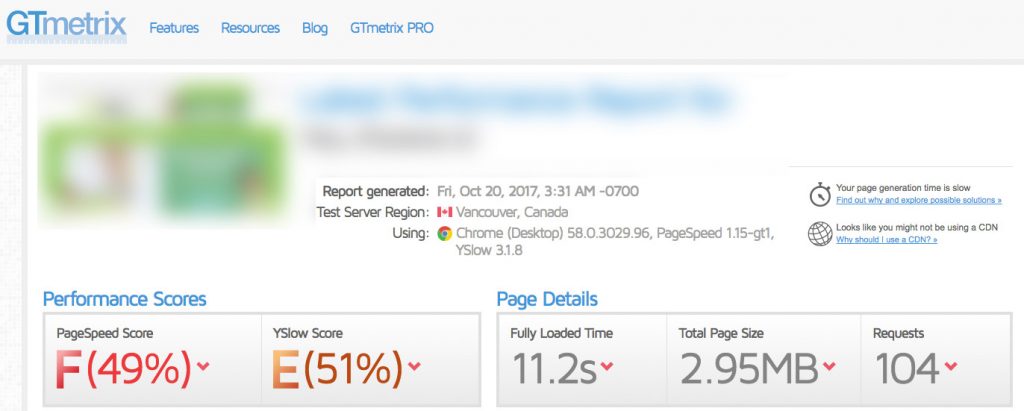Click the 'Report generated:' label
The height and width of the screenshot is (411, 1024).
click(x=375, y=191)
